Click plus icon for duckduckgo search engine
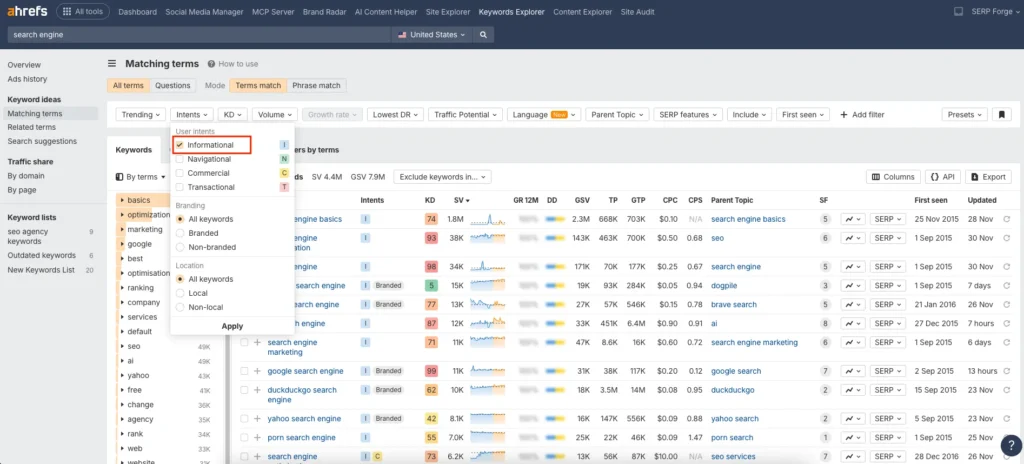Viewport: 1024px width, 464px height. [257, 390]
